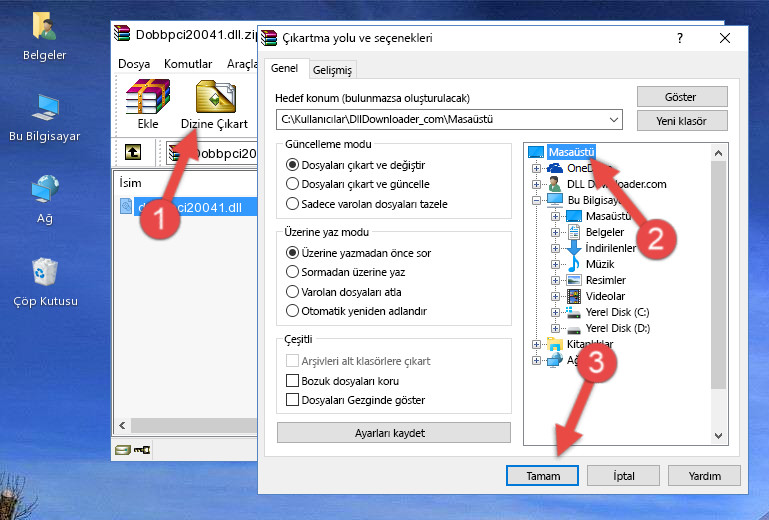Expand the İndirilenler tree node
Screen dimensions: 769x520
point(555,248)
